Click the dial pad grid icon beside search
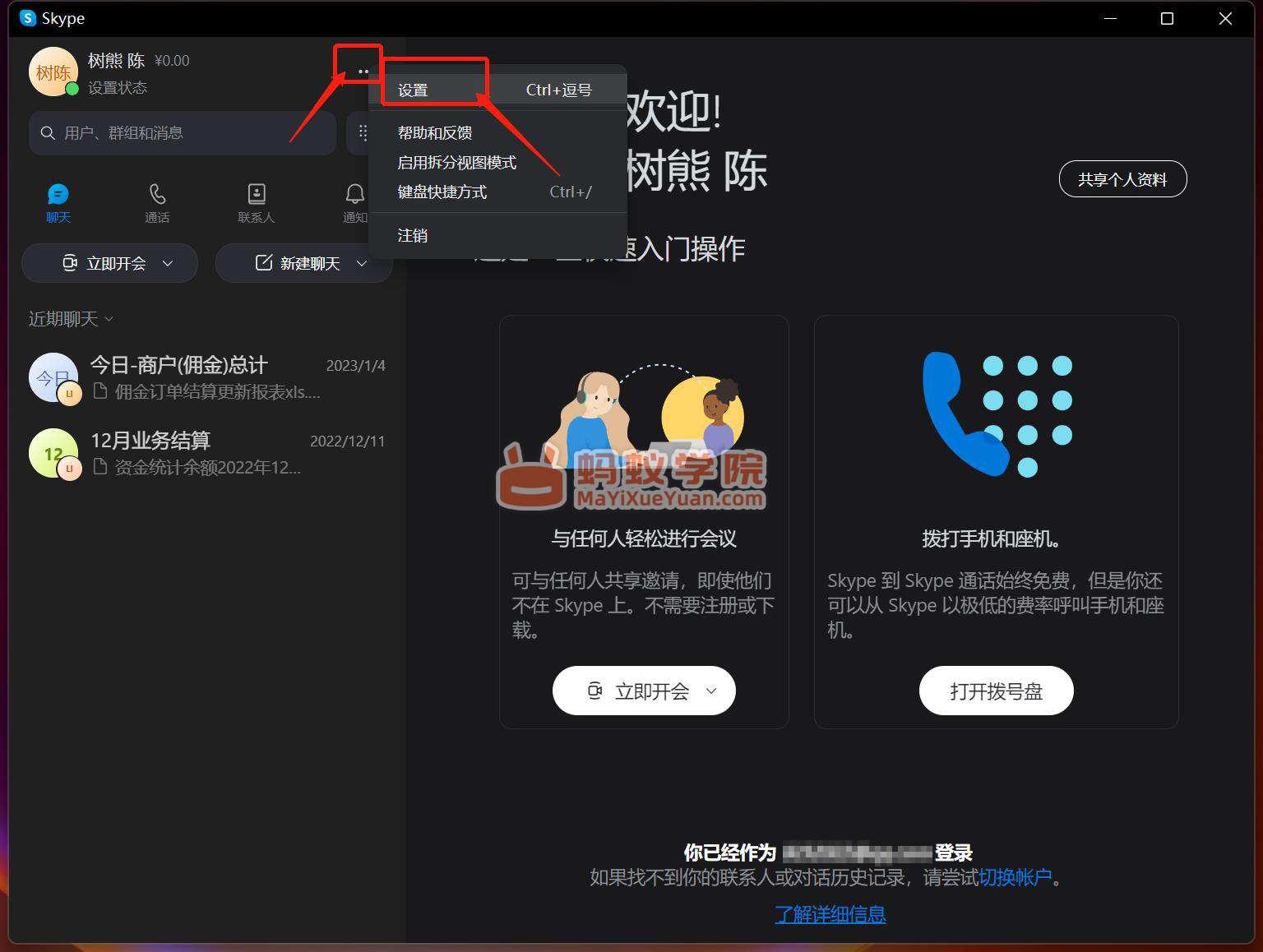The image size is (1263, 952). tap(363, 132)
